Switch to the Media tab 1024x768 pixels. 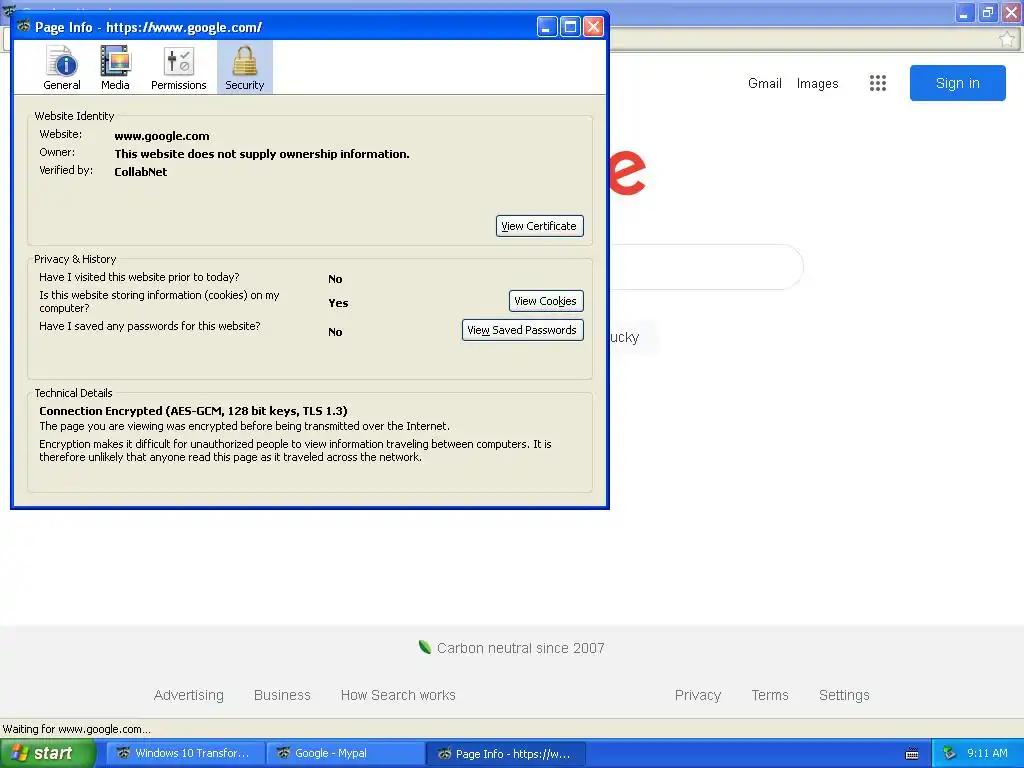coord(115,67)
